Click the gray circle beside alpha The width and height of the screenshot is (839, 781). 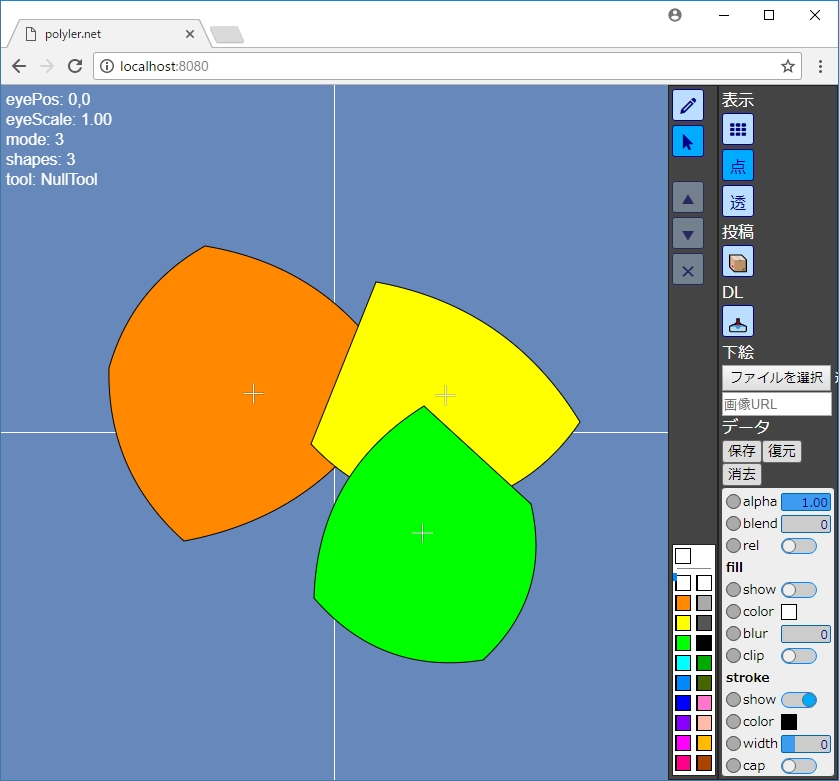[733, 502]
